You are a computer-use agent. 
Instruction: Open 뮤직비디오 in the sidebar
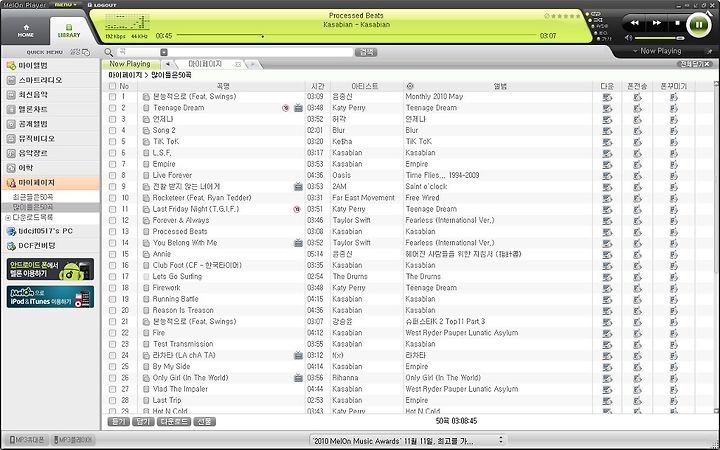pyautogui.click(x=51, y=139)
